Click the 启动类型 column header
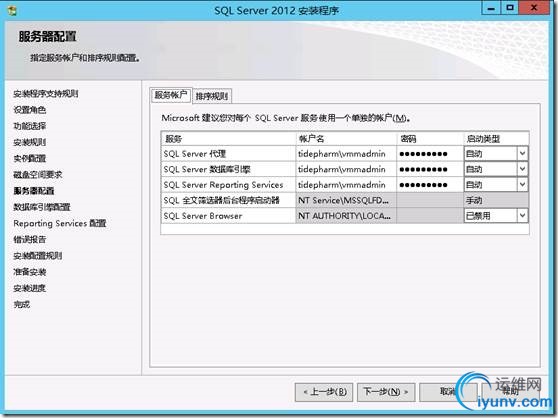 pos(496,139)
